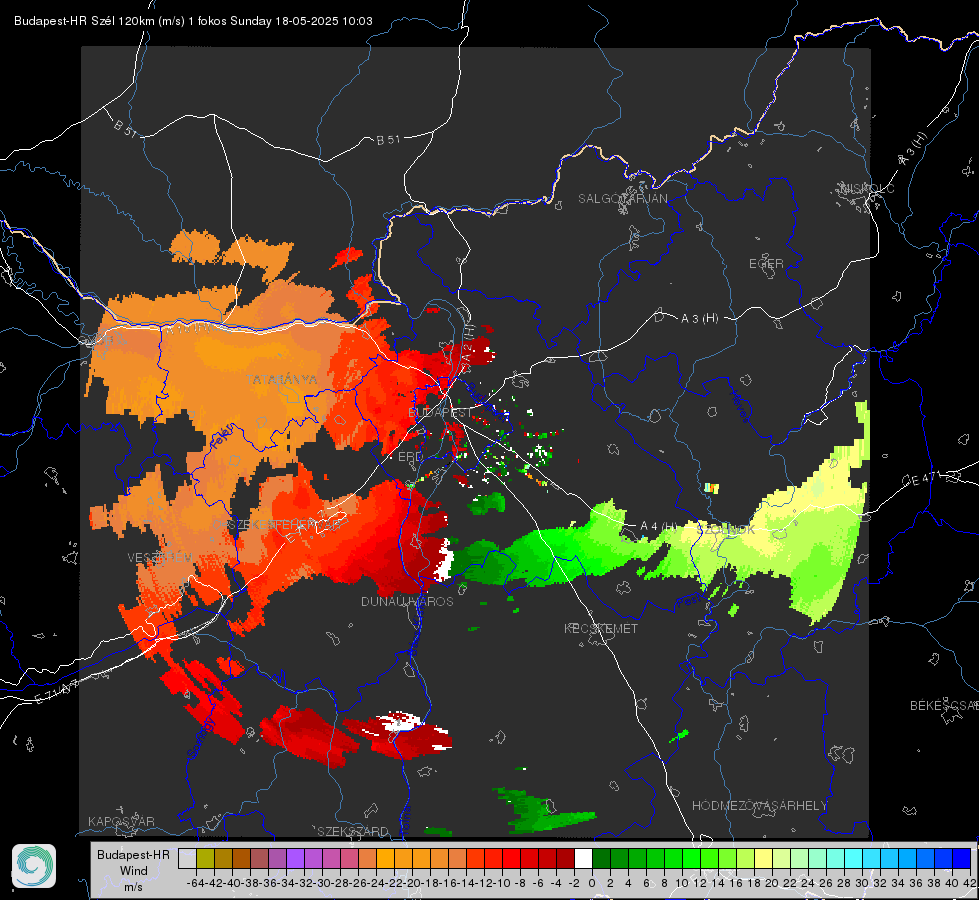
Task: Click the blue Pest county label
Action: [689, 601]
